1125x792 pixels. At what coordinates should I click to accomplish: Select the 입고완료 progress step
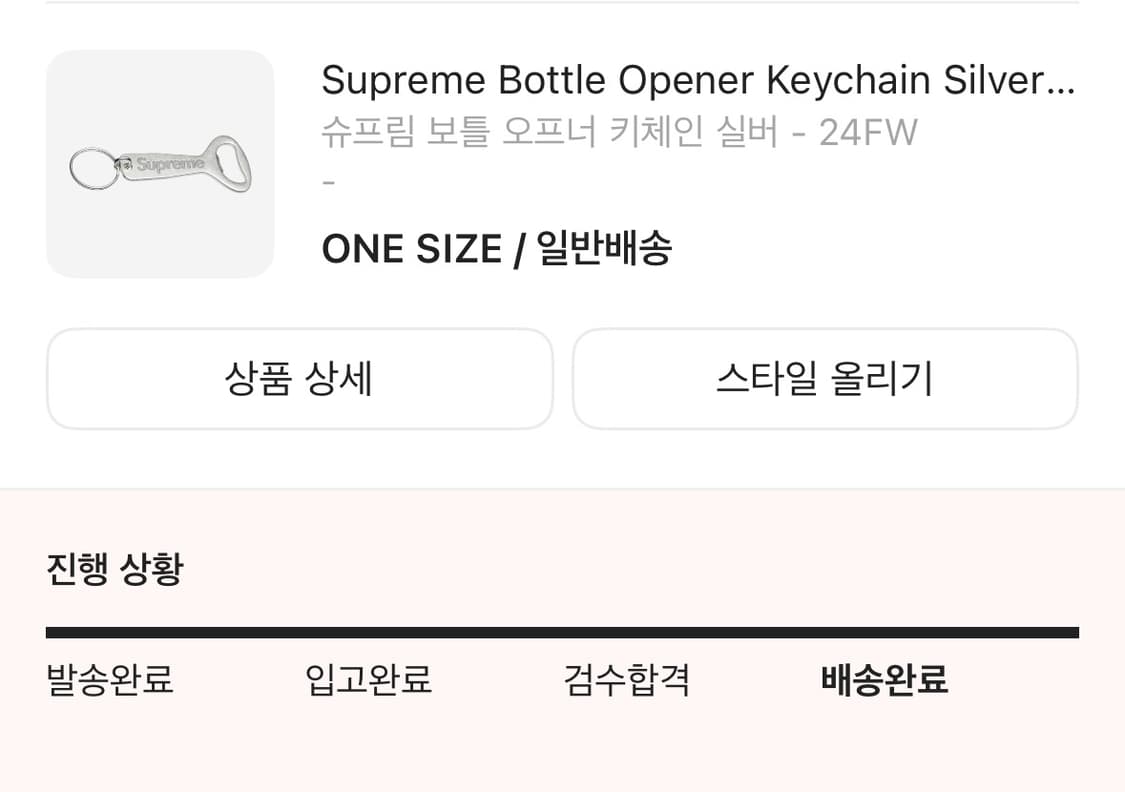click(368, 680)
